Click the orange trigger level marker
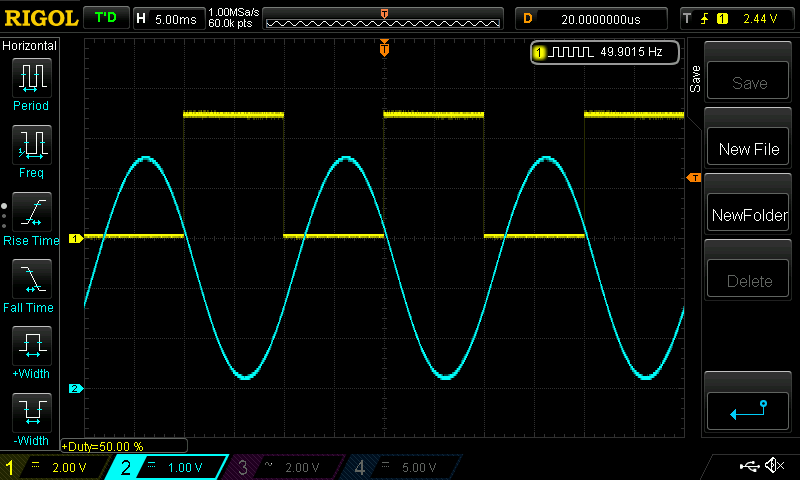800x480 pixels. 693,178
